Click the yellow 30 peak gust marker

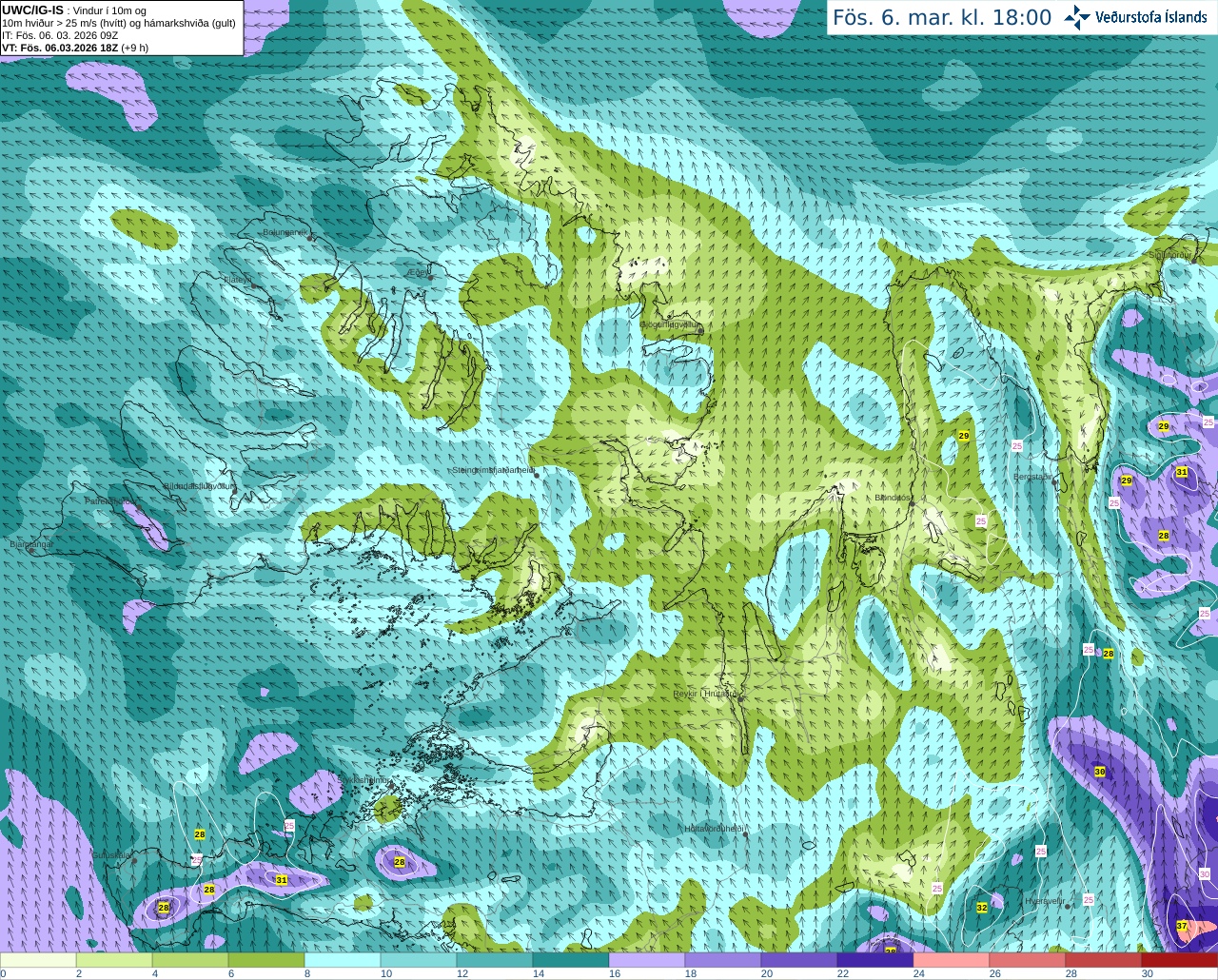(1100, 772)
